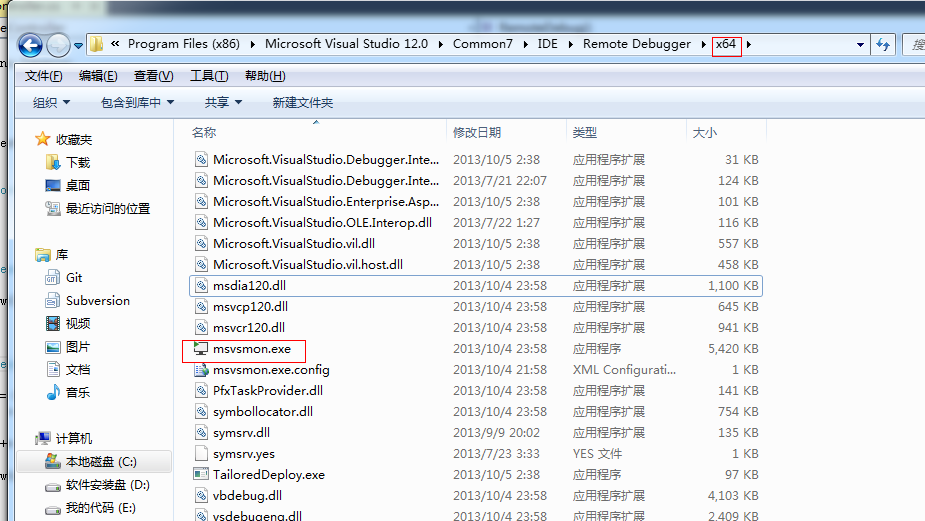925x521 pixels.
Task: Open the Git library
Action: (74, 277)
